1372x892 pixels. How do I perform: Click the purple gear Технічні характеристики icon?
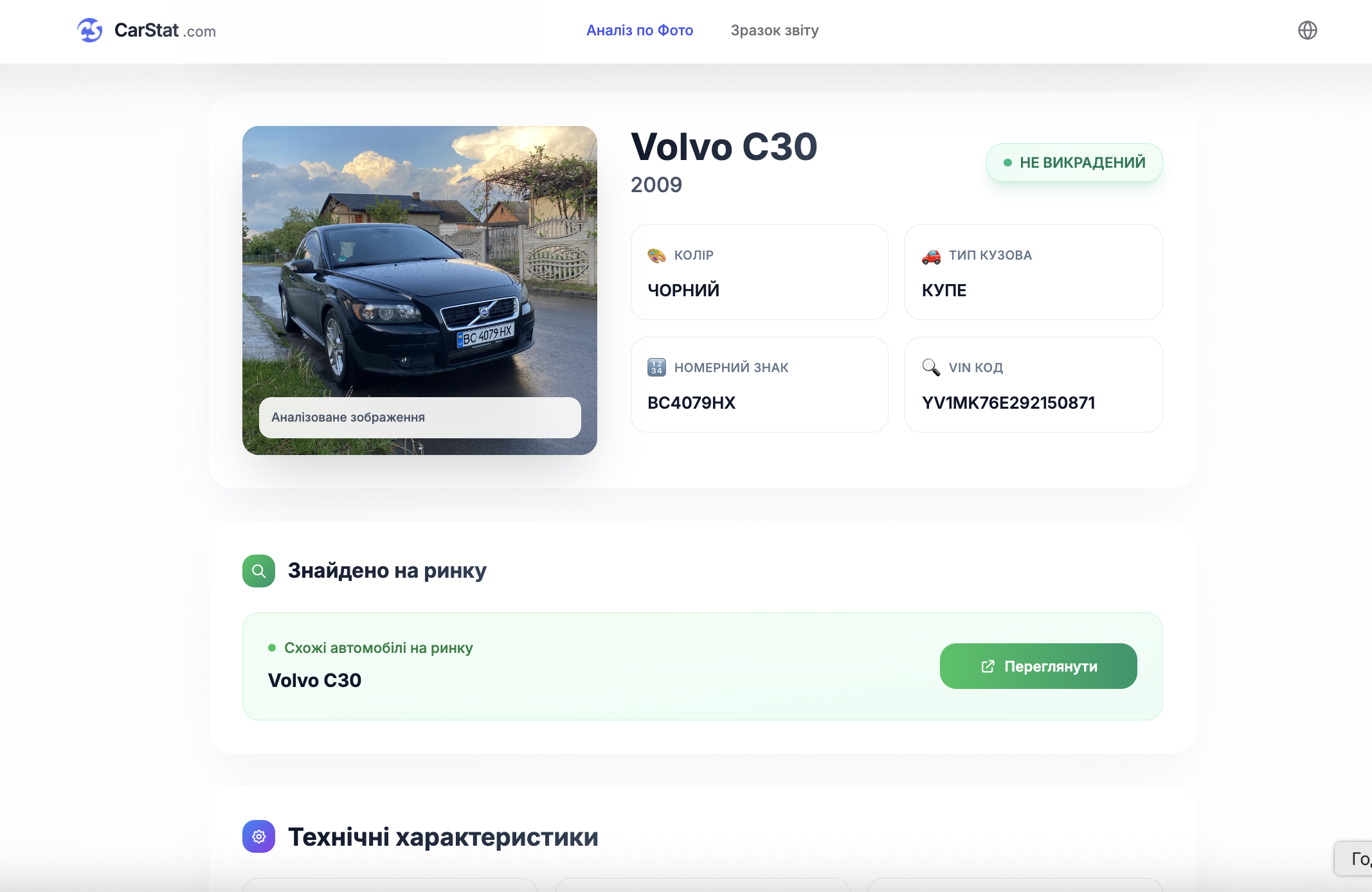click(x=258, y=837)
